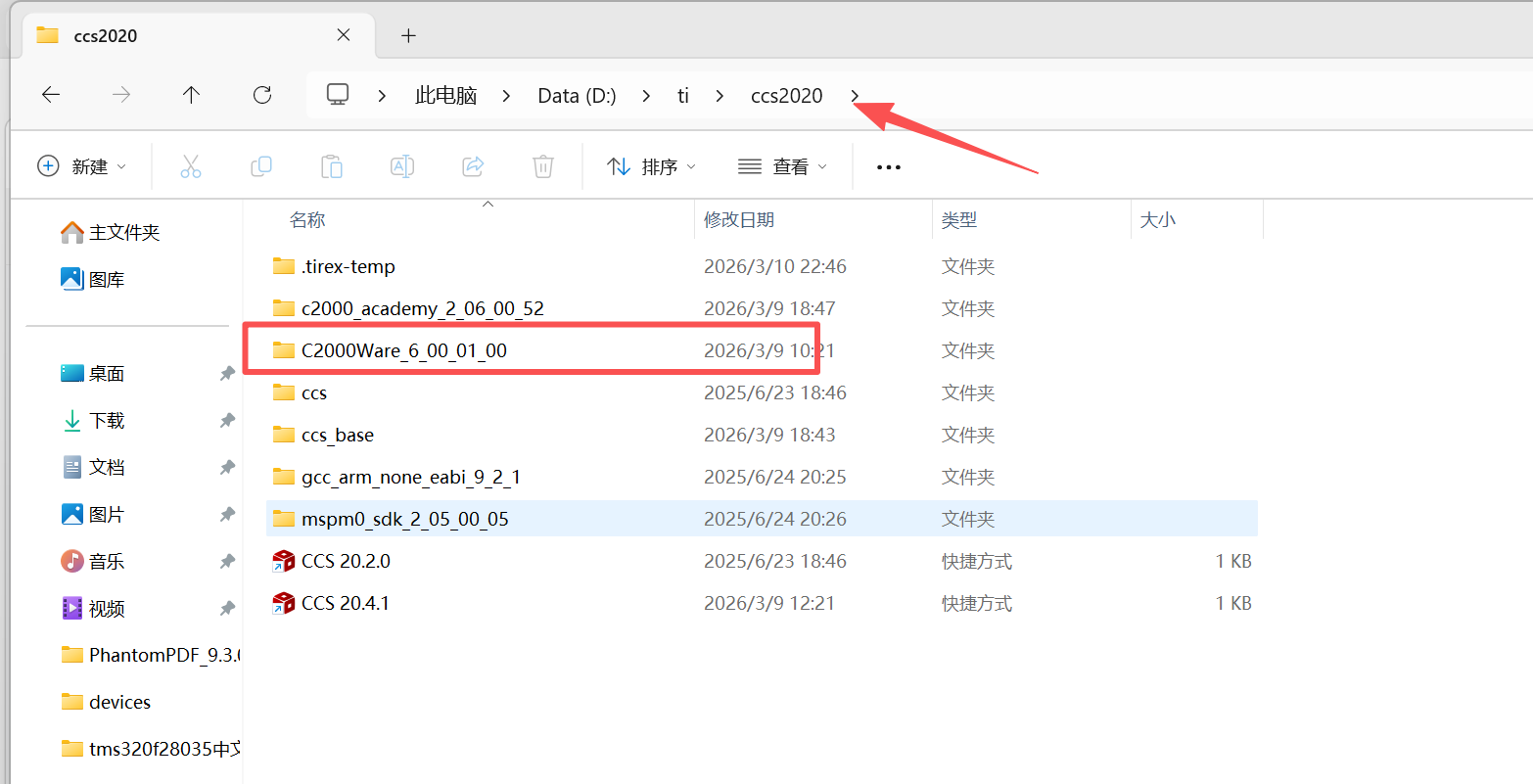Open the 新建 (New) menu
The height and width of the screenshot is (784, 1533).
[82, 166]
